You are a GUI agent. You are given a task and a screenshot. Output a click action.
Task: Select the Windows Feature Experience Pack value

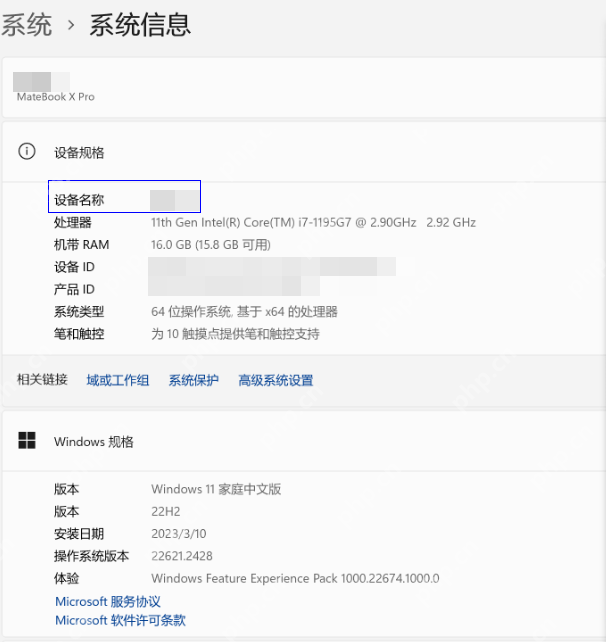(x=295, y=579)
